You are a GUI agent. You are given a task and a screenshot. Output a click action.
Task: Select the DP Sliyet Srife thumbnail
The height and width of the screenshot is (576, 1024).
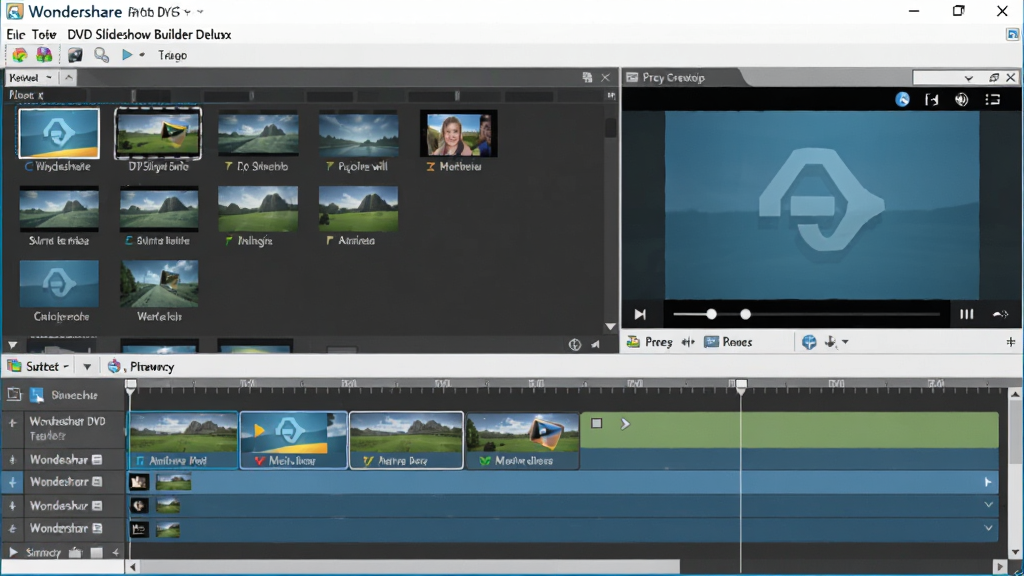[158, 133]
